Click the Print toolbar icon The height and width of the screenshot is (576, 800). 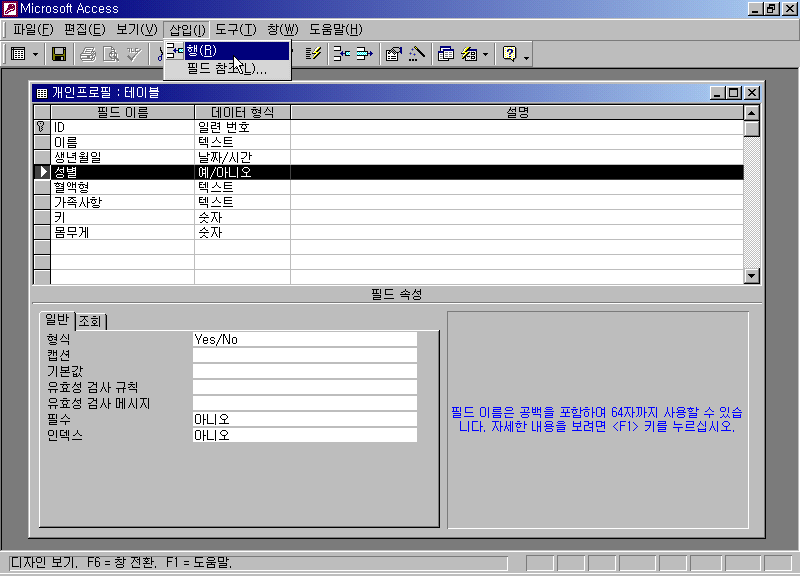point(88,54)
